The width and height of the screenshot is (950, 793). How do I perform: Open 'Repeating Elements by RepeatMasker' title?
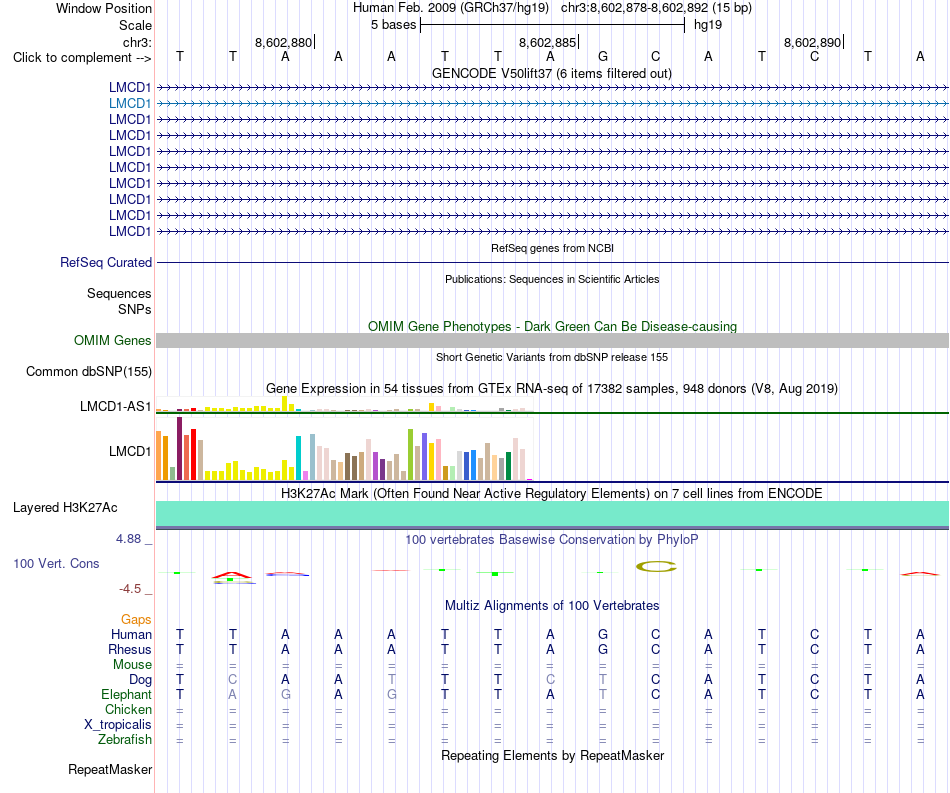point(552,755)
